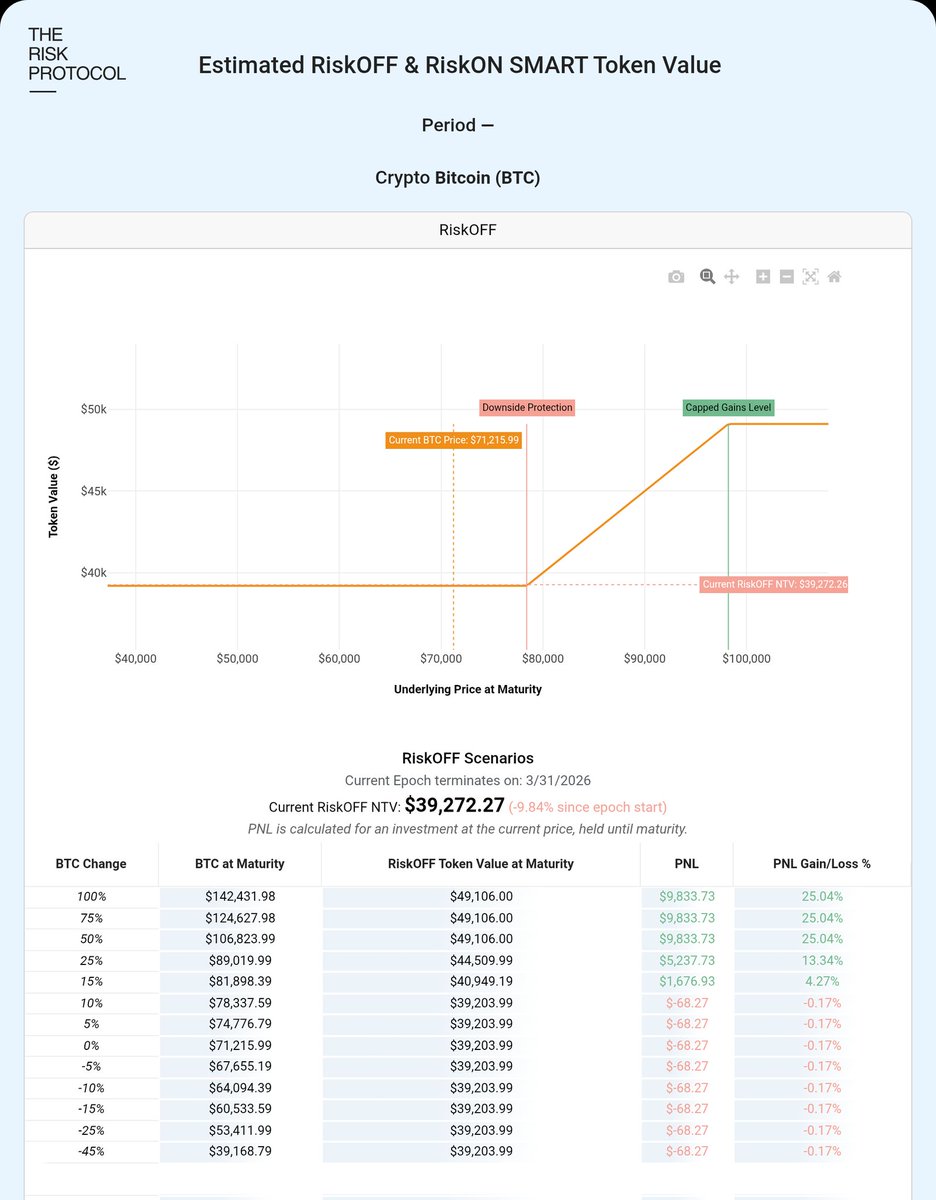Reset chart axes with home icon
This screenshot has height=1200, width=936.
834,277
